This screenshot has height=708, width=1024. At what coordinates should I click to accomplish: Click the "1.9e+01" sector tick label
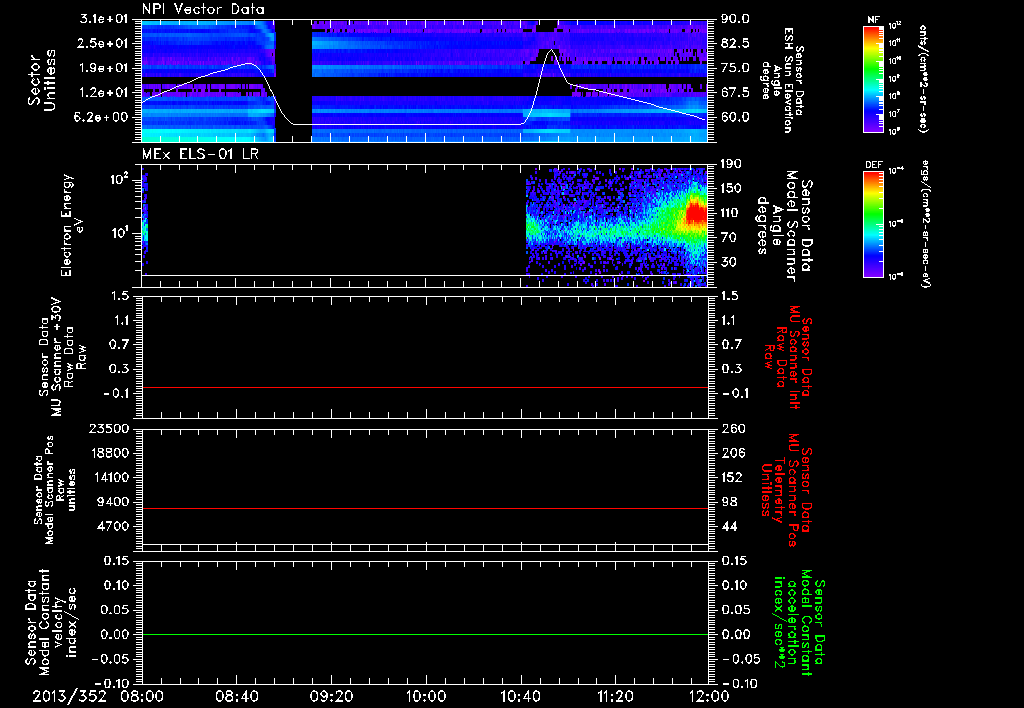click(104, 68)
